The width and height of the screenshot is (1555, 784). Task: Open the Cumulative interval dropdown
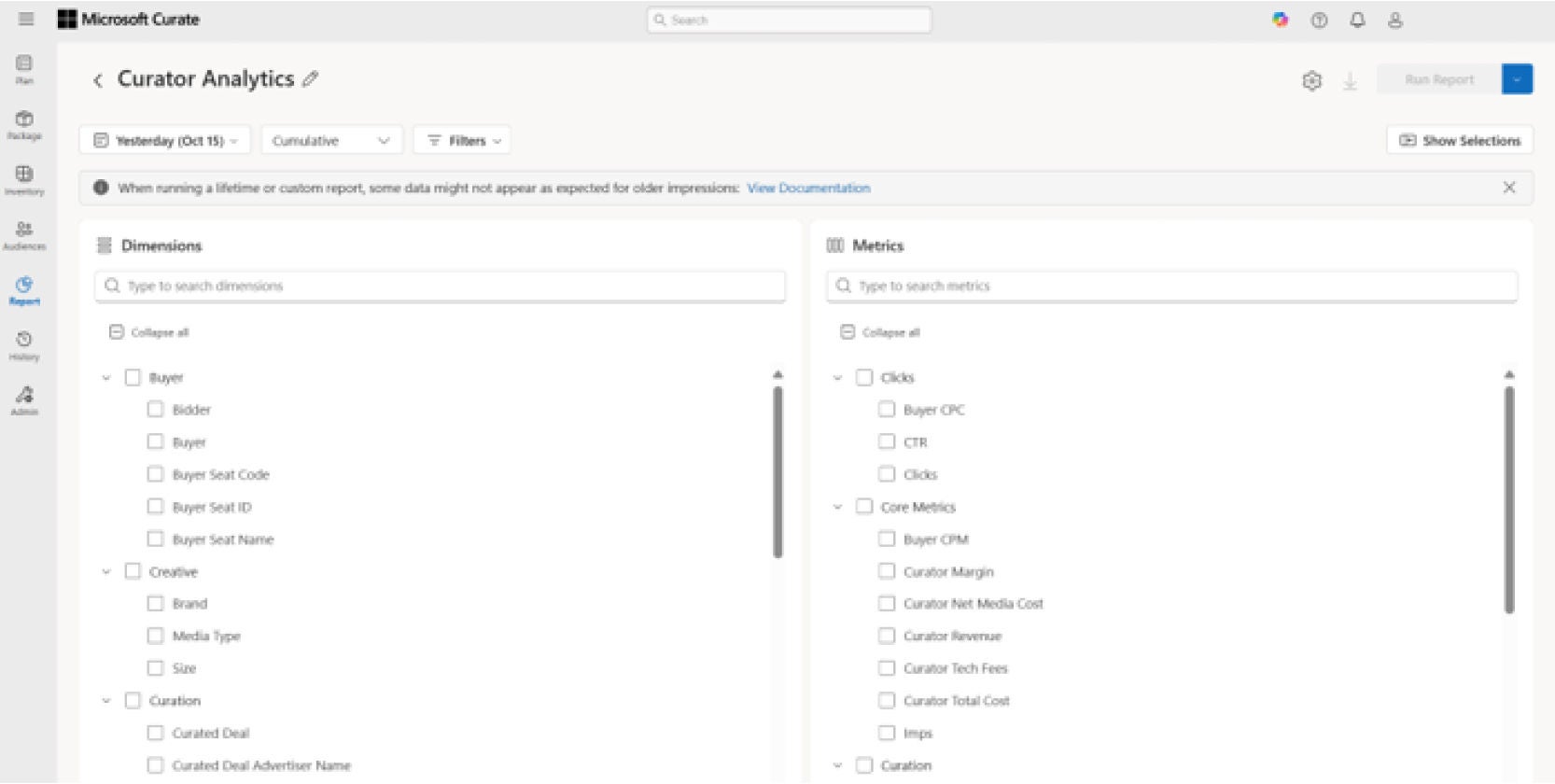tap(331, 141)
